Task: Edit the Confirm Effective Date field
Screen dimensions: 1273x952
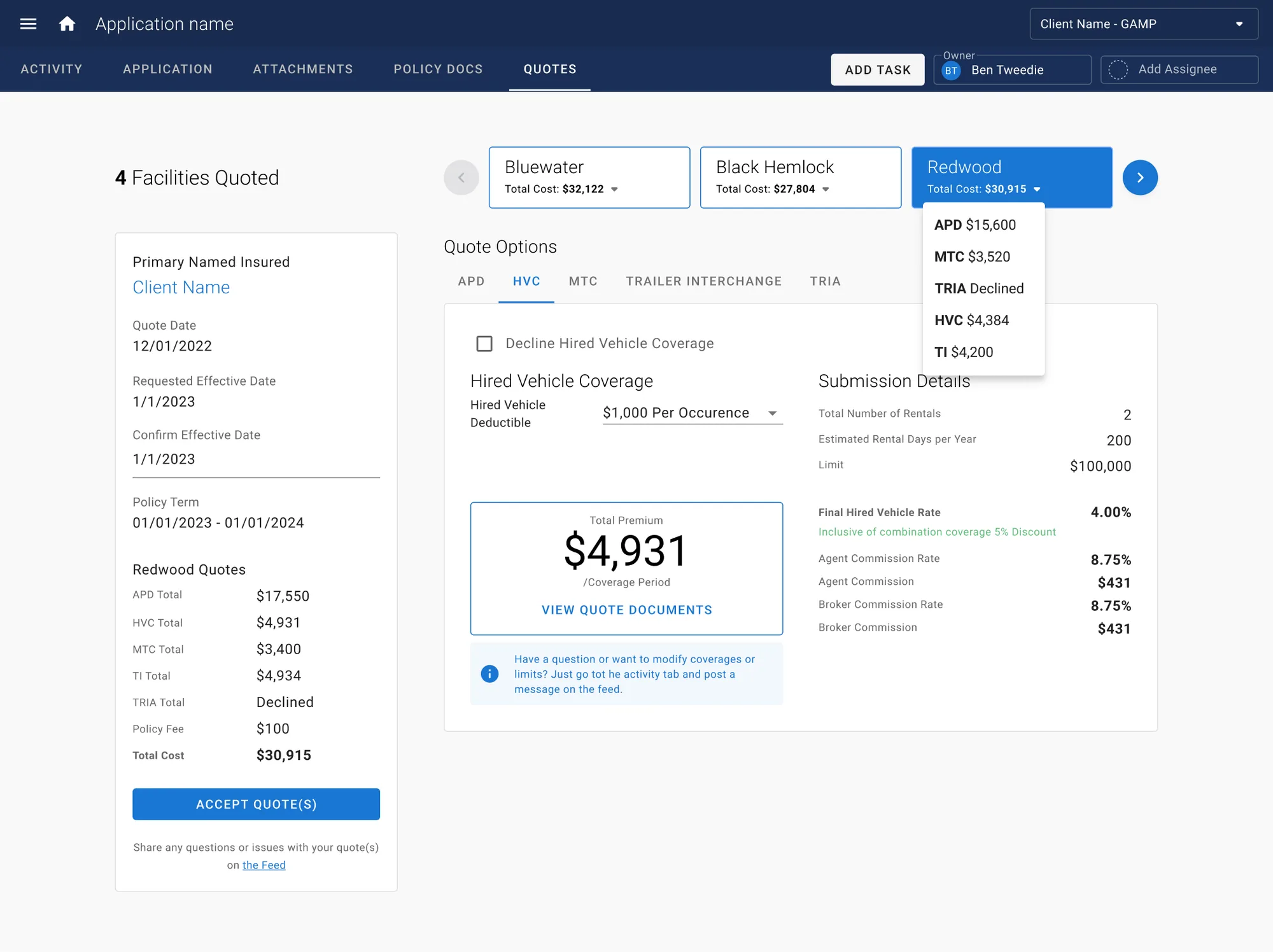Action: pos(256,459)
